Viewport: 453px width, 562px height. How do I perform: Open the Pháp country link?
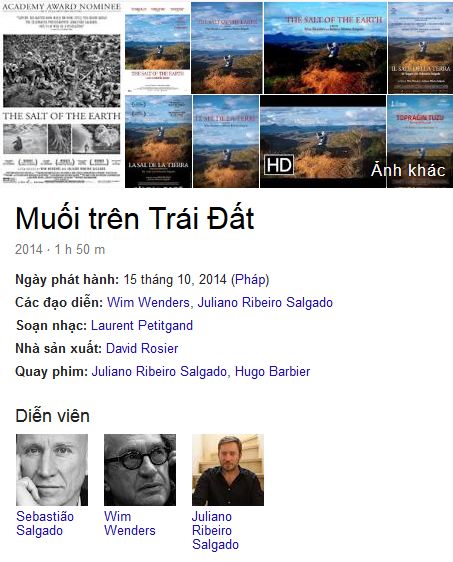point(250,279)
